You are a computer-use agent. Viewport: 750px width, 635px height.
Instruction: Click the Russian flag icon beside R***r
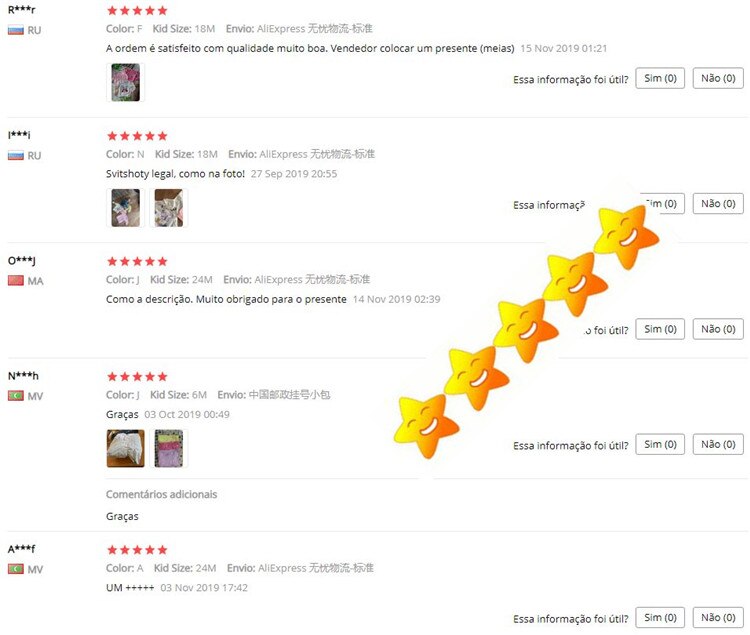click(x=16, y=30)
